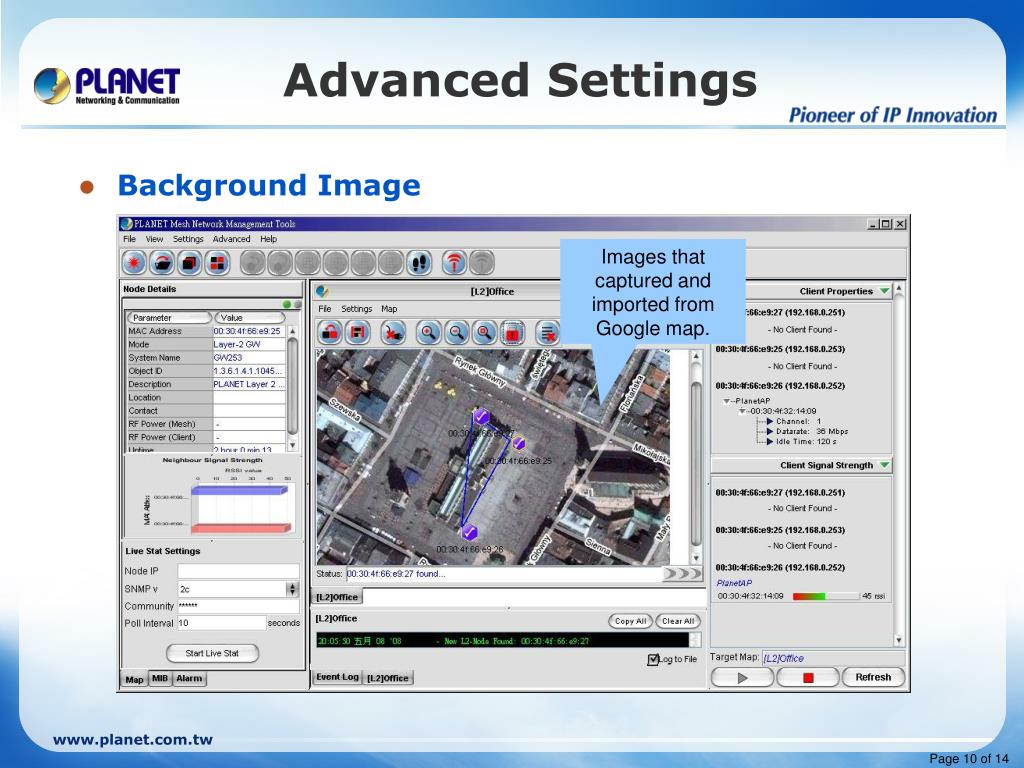This screenshot has width=1024, height=768.
Task: Collapse the PlanetAP tree node
Action: pos(726,401)
